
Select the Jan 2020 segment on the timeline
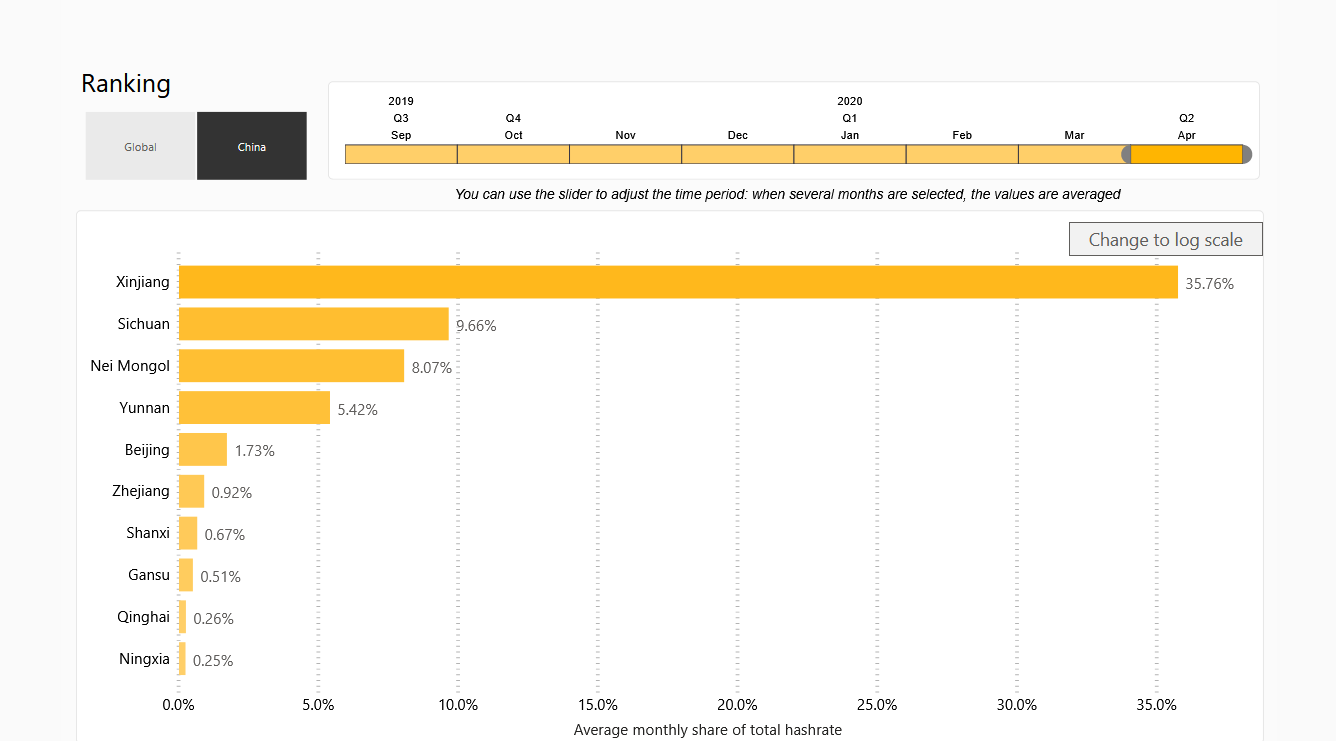point(850,154)
